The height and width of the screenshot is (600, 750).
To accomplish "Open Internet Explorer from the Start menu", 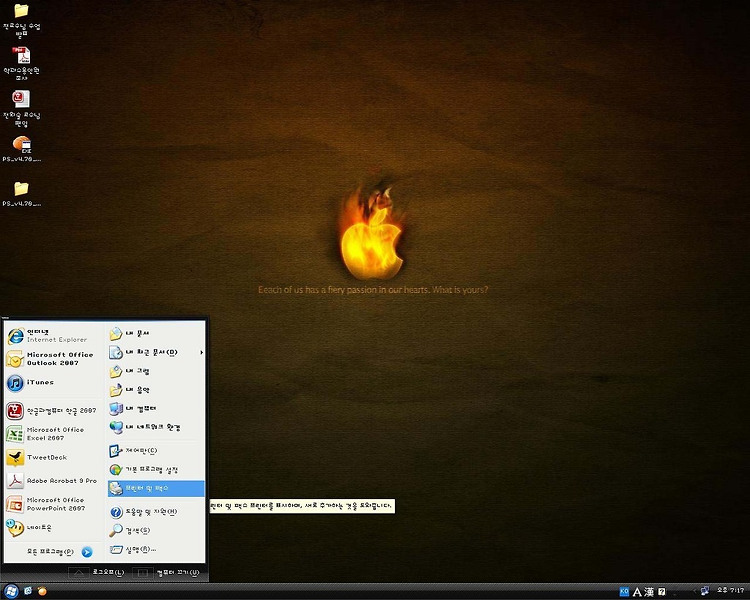I will pos(53,335).
